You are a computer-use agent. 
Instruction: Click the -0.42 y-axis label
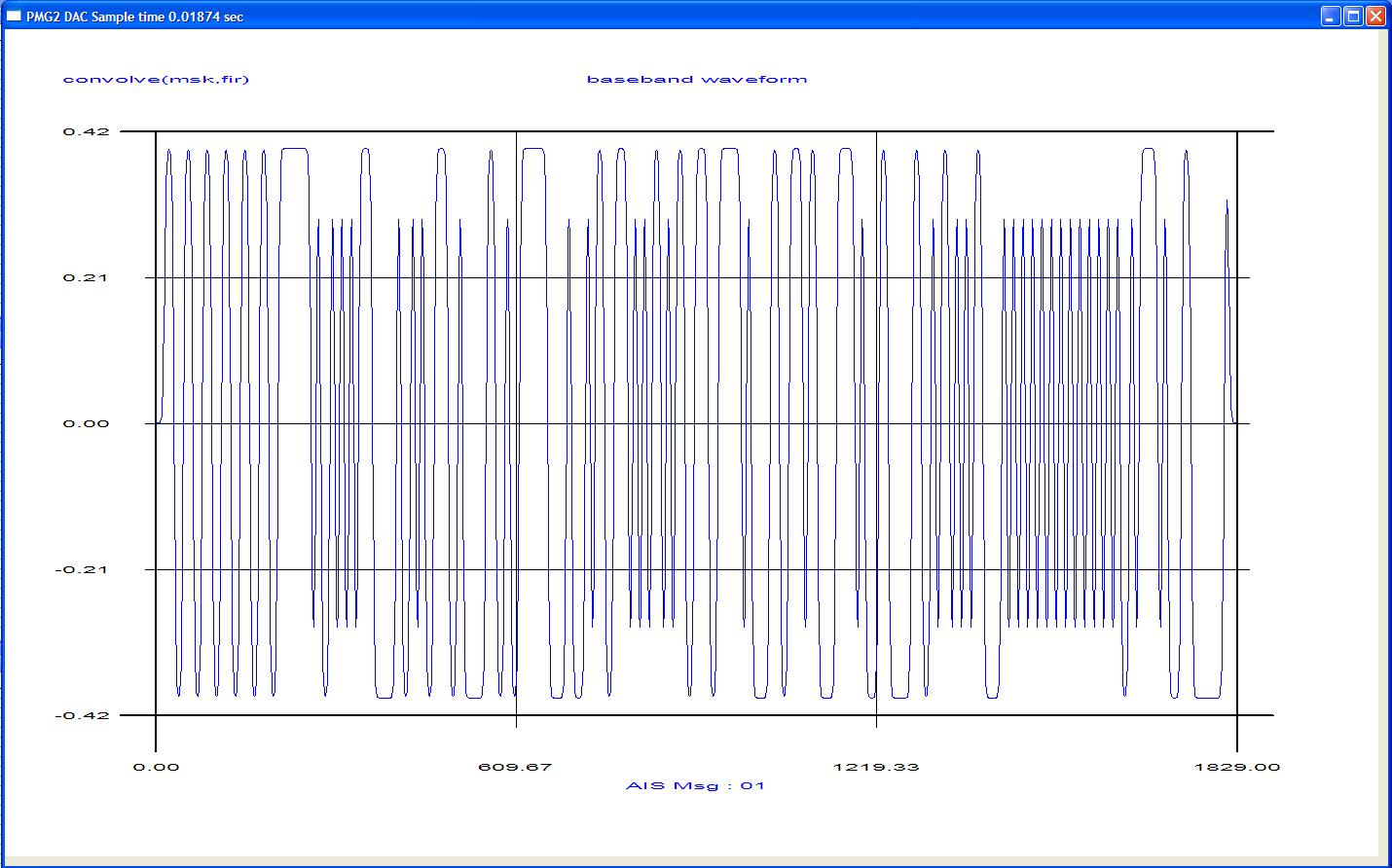tap(83, 715)
